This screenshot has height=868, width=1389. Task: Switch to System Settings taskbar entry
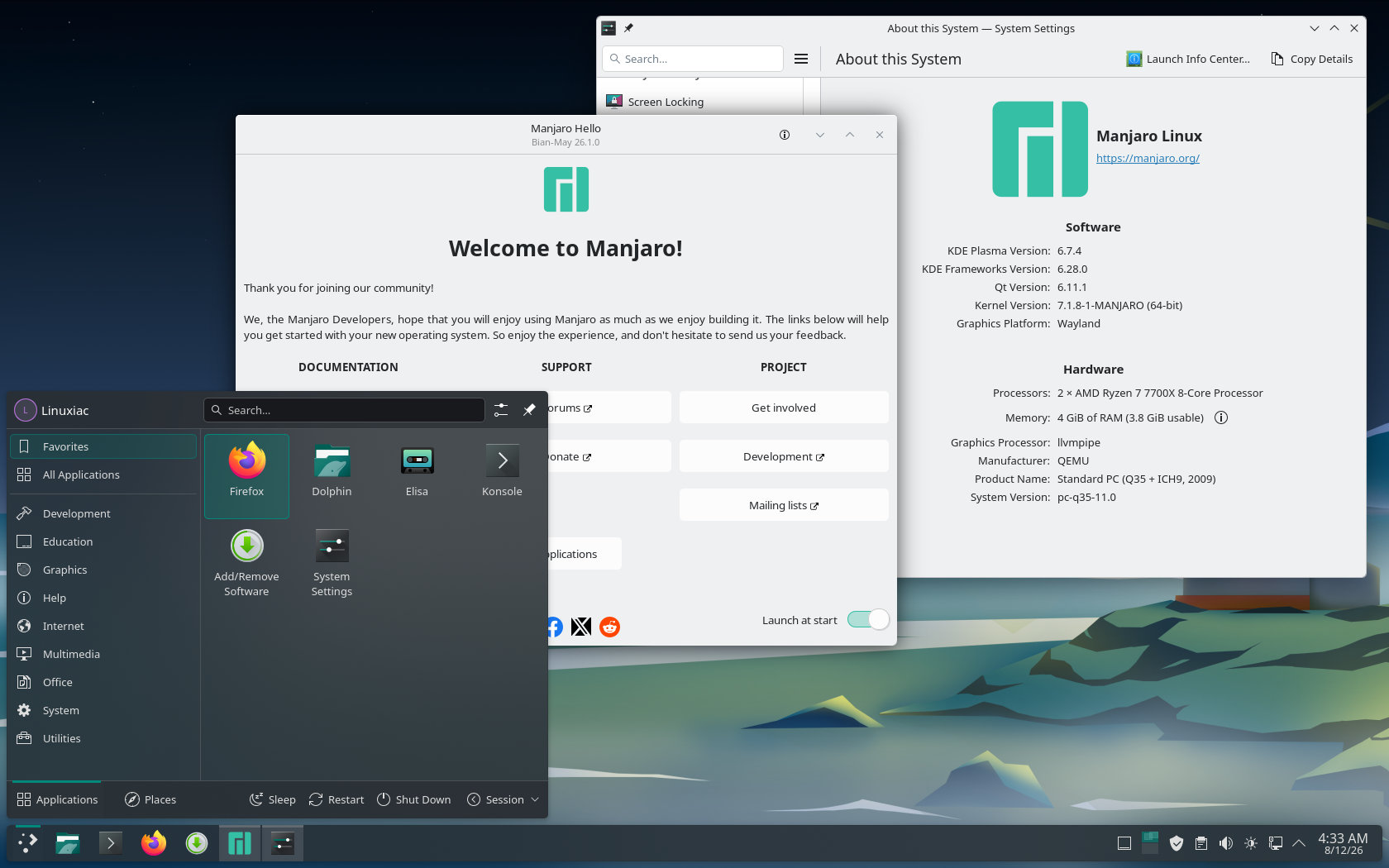click(283, 843)
